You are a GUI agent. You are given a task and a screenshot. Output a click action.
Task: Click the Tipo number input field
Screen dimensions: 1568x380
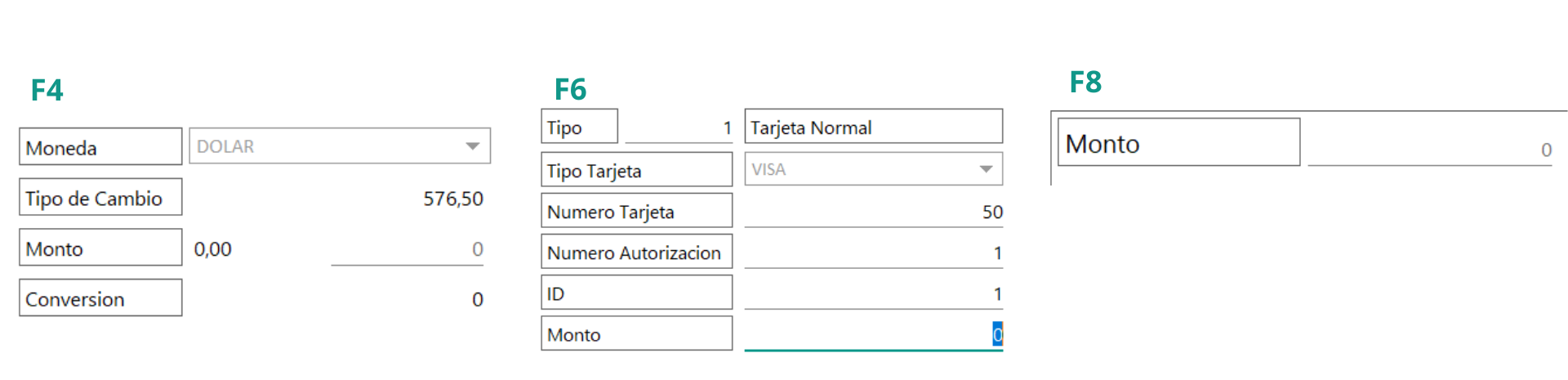pos(678,128)
